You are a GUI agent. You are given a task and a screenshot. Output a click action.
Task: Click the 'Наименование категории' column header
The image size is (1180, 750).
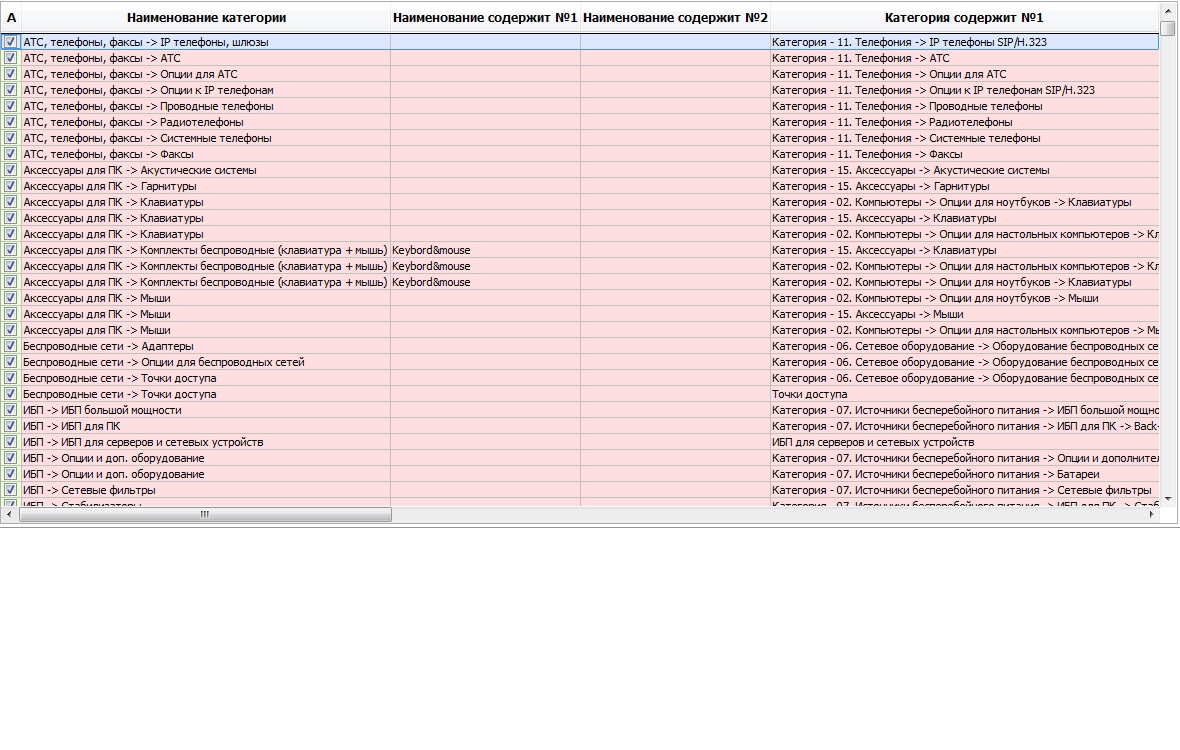click(206, 17)
